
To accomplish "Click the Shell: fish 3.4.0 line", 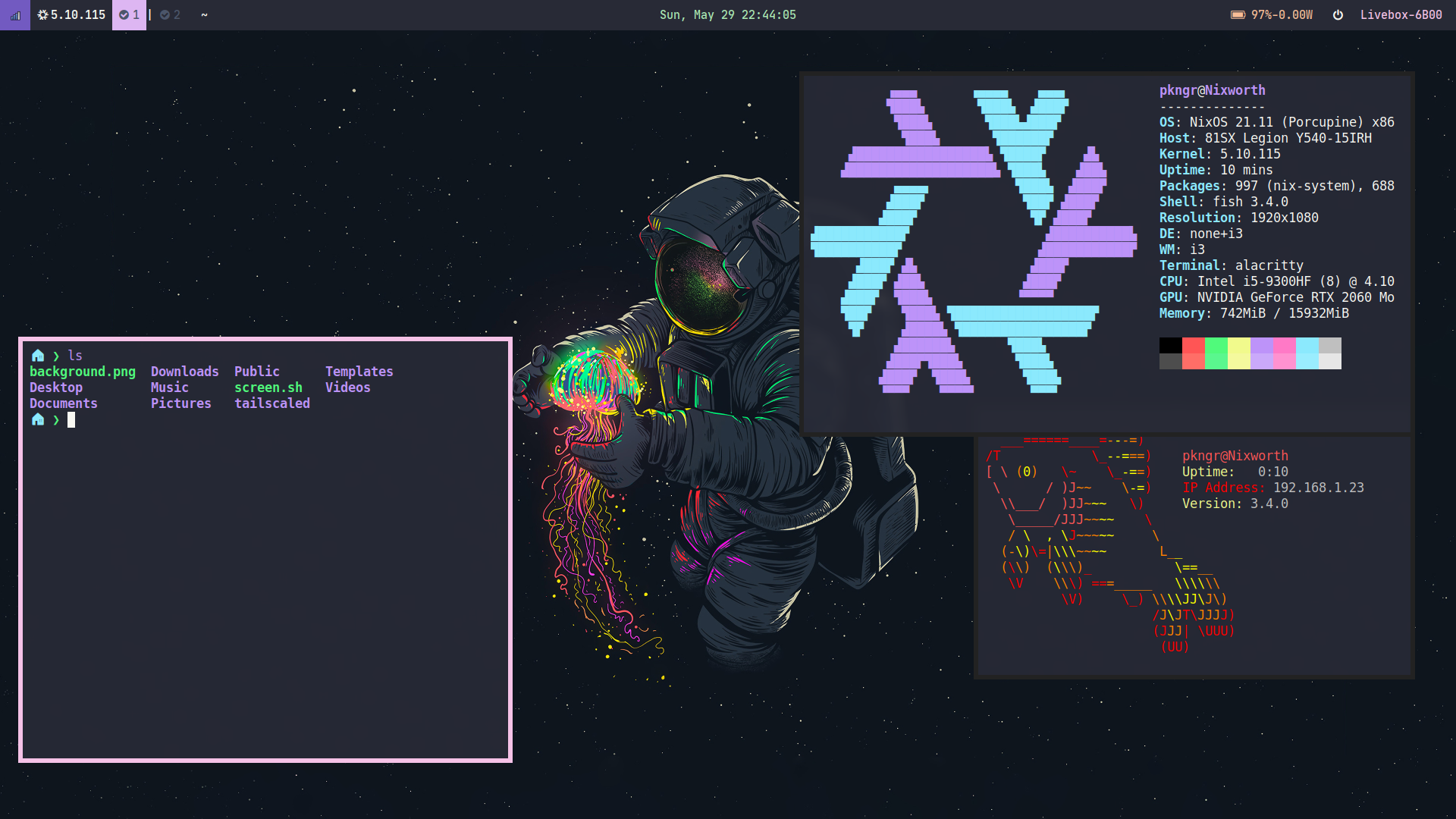I will click(x=1223, y=202).
